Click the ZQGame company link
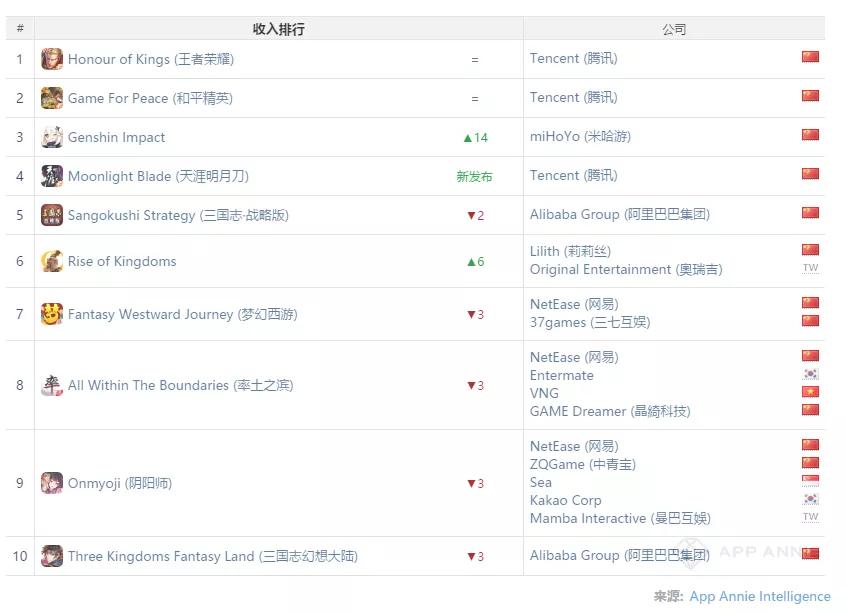 [583, 464]
